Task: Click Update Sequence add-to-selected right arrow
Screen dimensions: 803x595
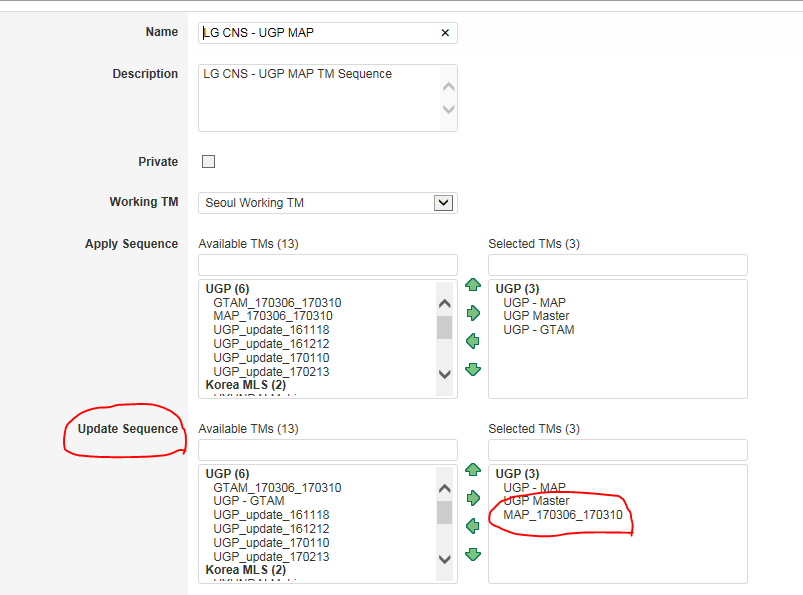Action: [x=473, y=498]
